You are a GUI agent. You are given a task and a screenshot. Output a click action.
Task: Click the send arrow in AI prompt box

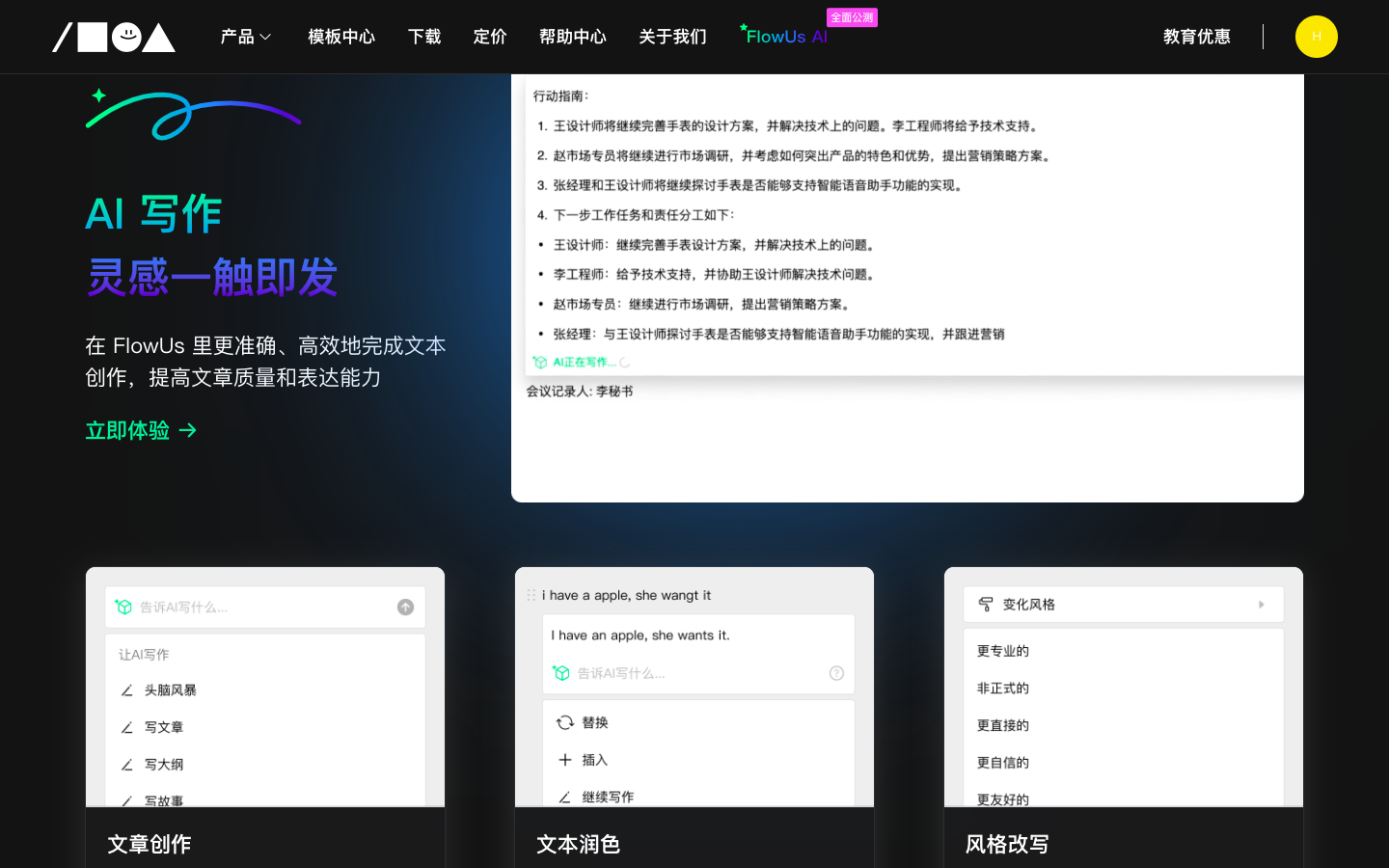405,607
